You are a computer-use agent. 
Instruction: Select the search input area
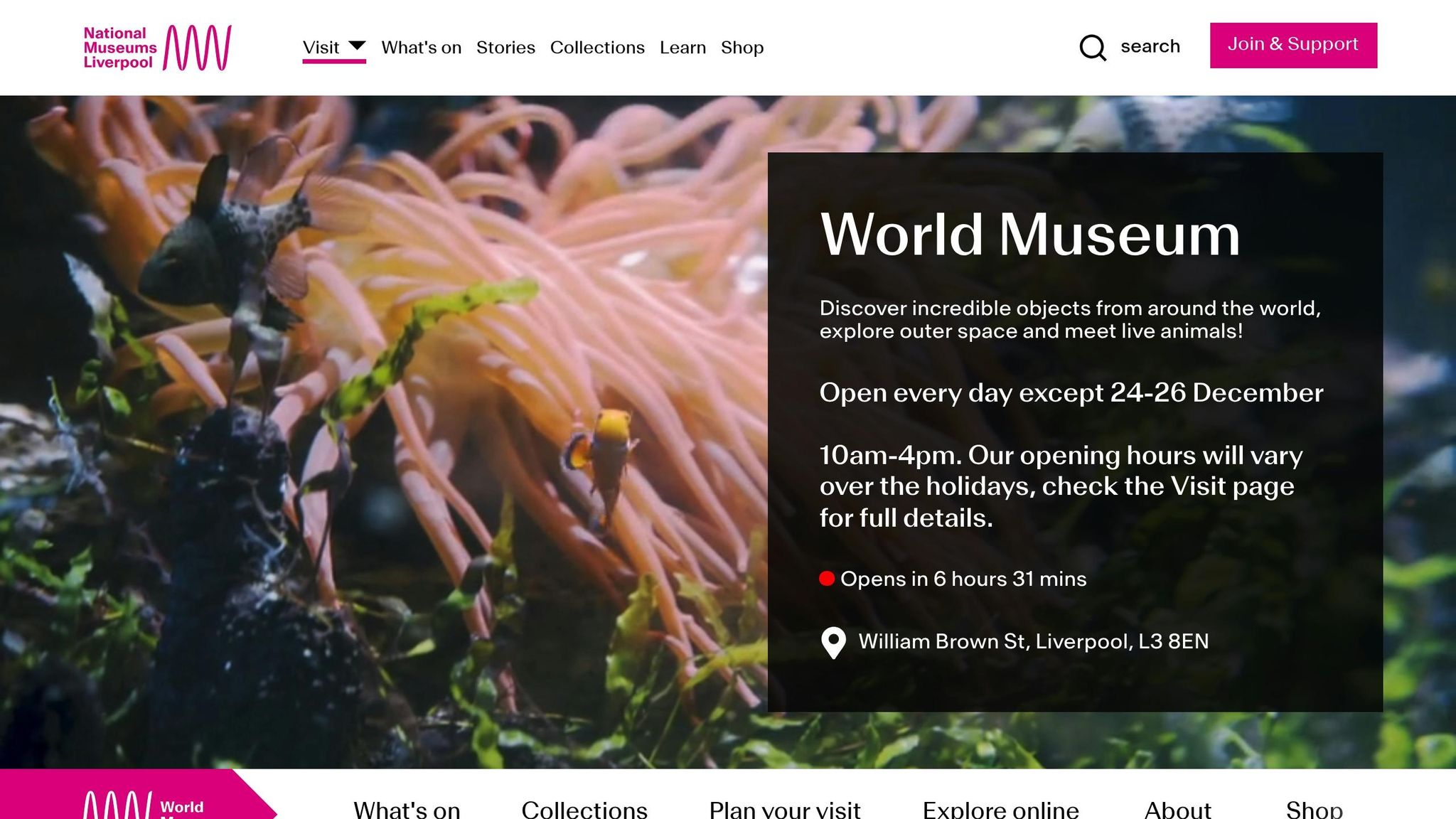[x=1150, y=45]
